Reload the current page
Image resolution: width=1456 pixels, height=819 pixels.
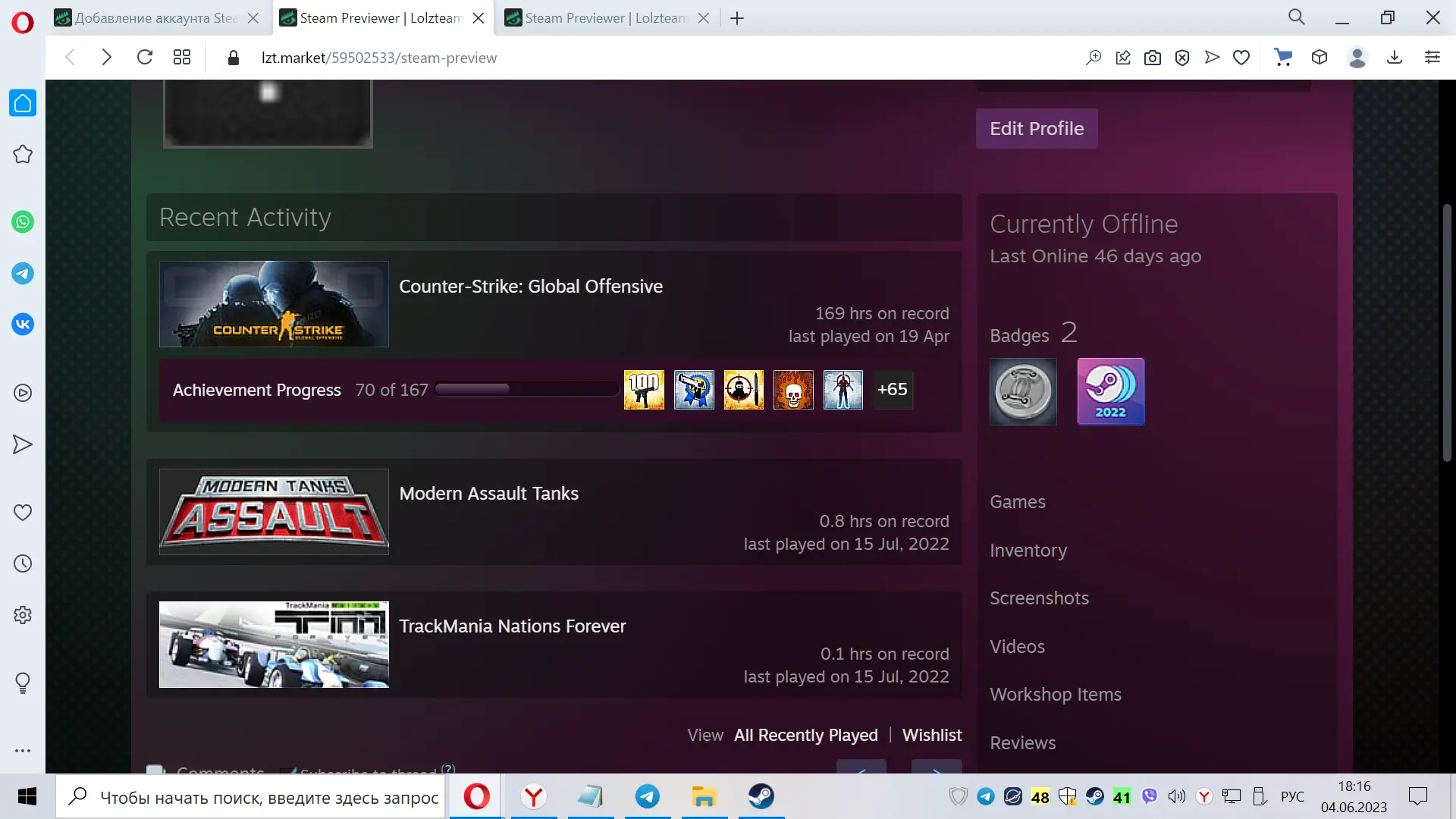(145, 58)
